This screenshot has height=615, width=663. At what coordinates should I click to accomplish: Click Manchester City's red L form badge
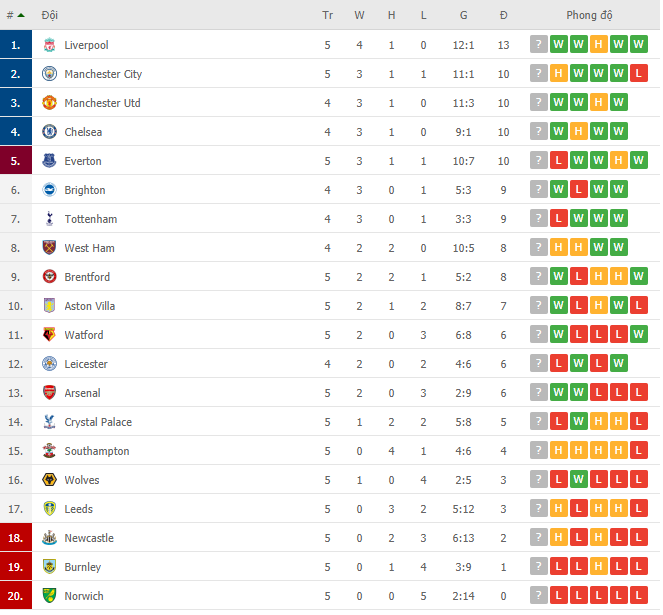point(638,73)
